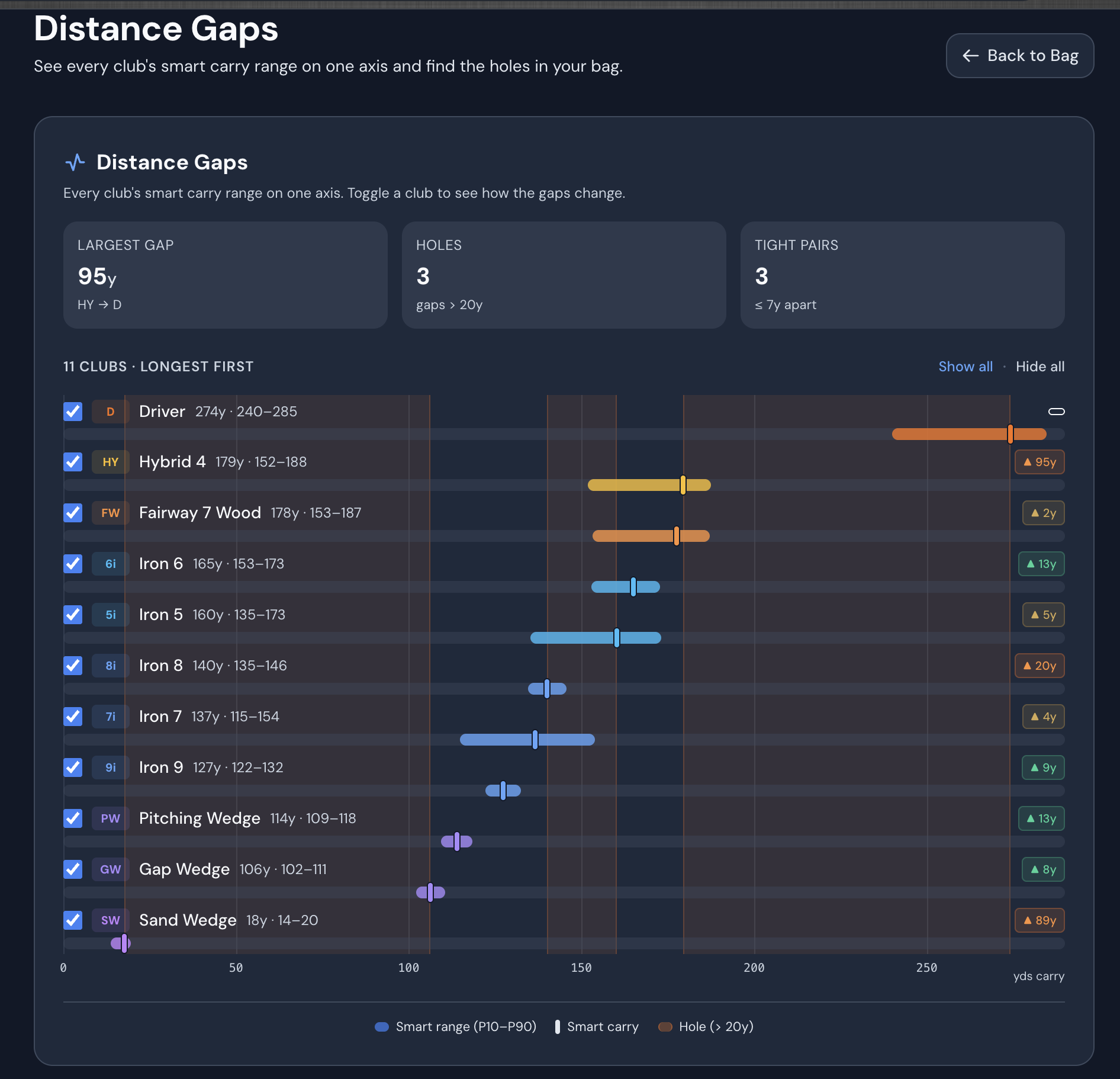Click the small pill marker on Driver row

[1056, 412]
